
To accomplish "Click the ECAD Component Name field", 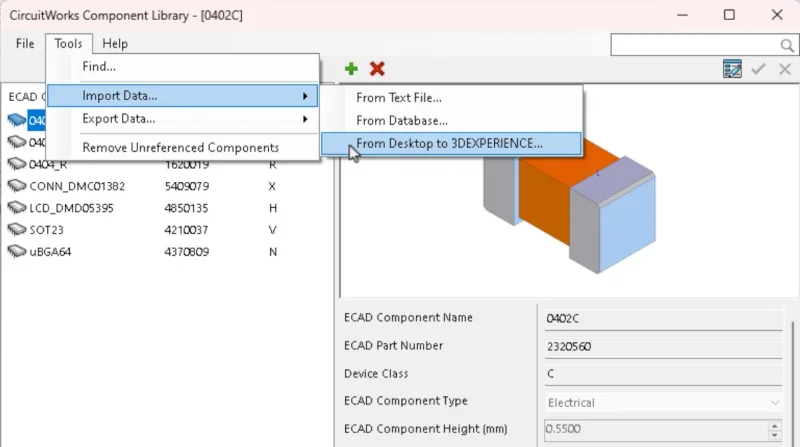I will click(x=662, y=318).
